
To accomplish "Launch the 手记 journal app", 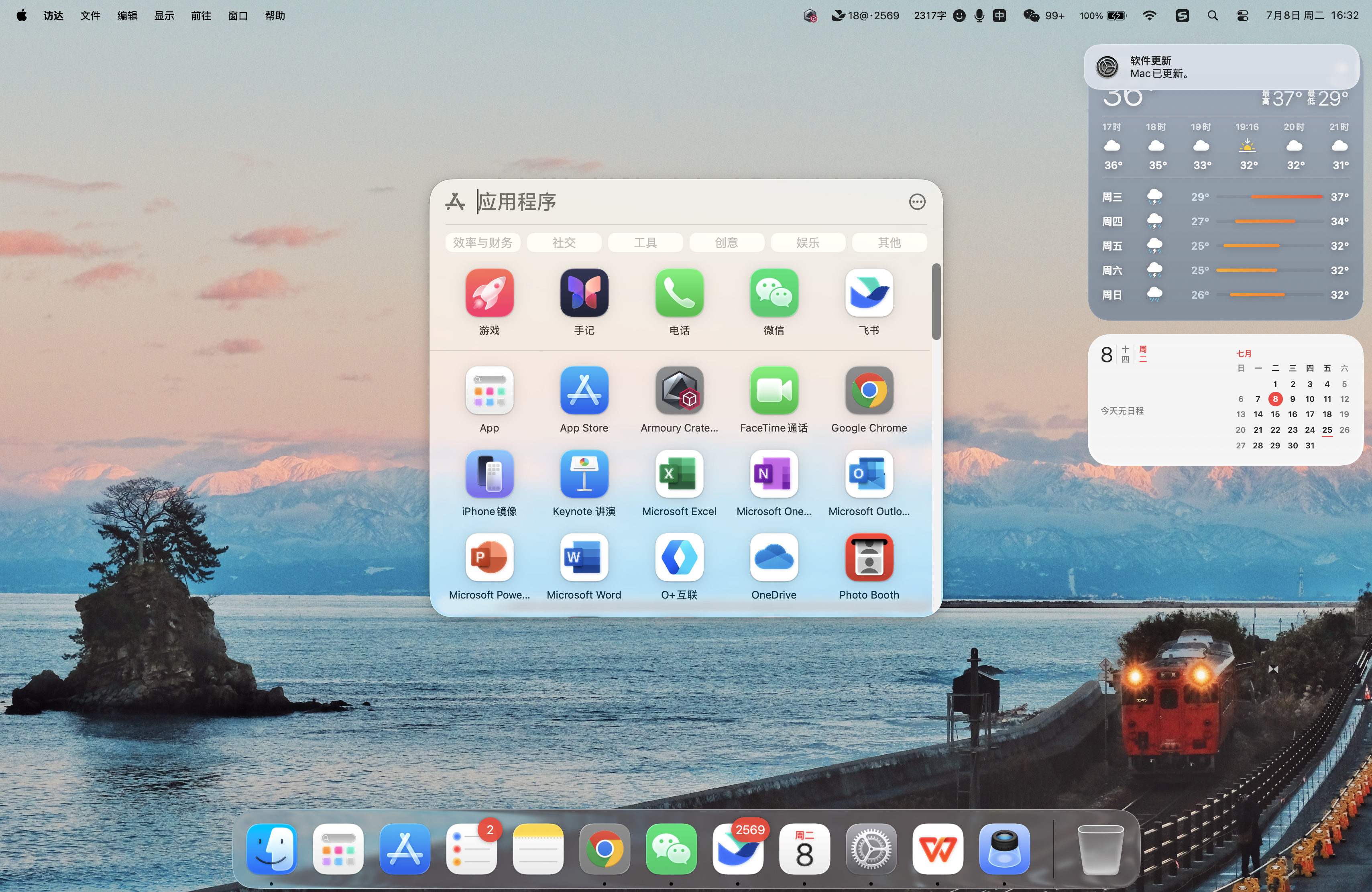I will [584, 293].
